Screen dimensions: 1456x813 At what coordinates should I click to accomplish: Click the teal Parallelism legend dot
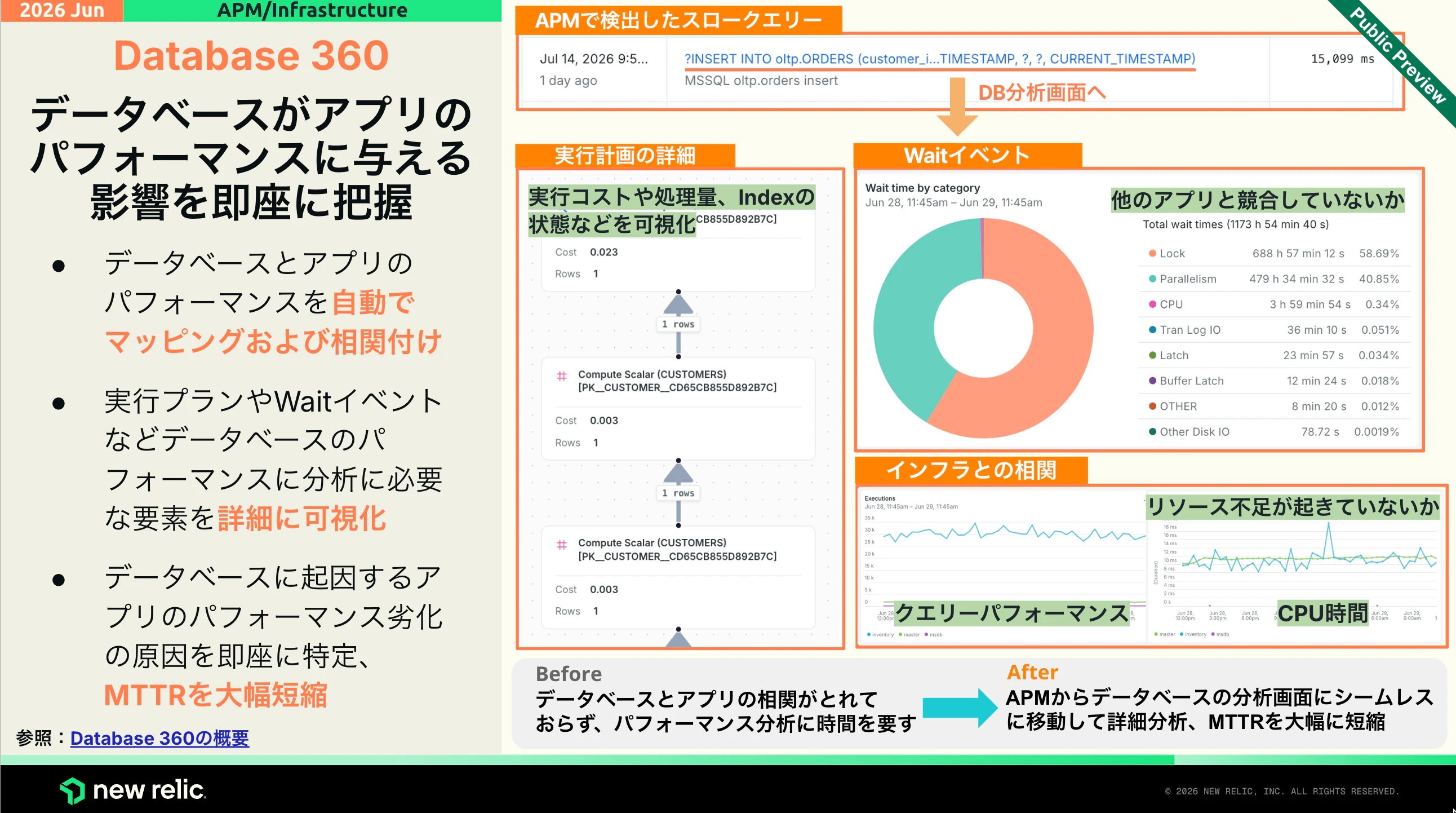click(x=1152, y=279)
